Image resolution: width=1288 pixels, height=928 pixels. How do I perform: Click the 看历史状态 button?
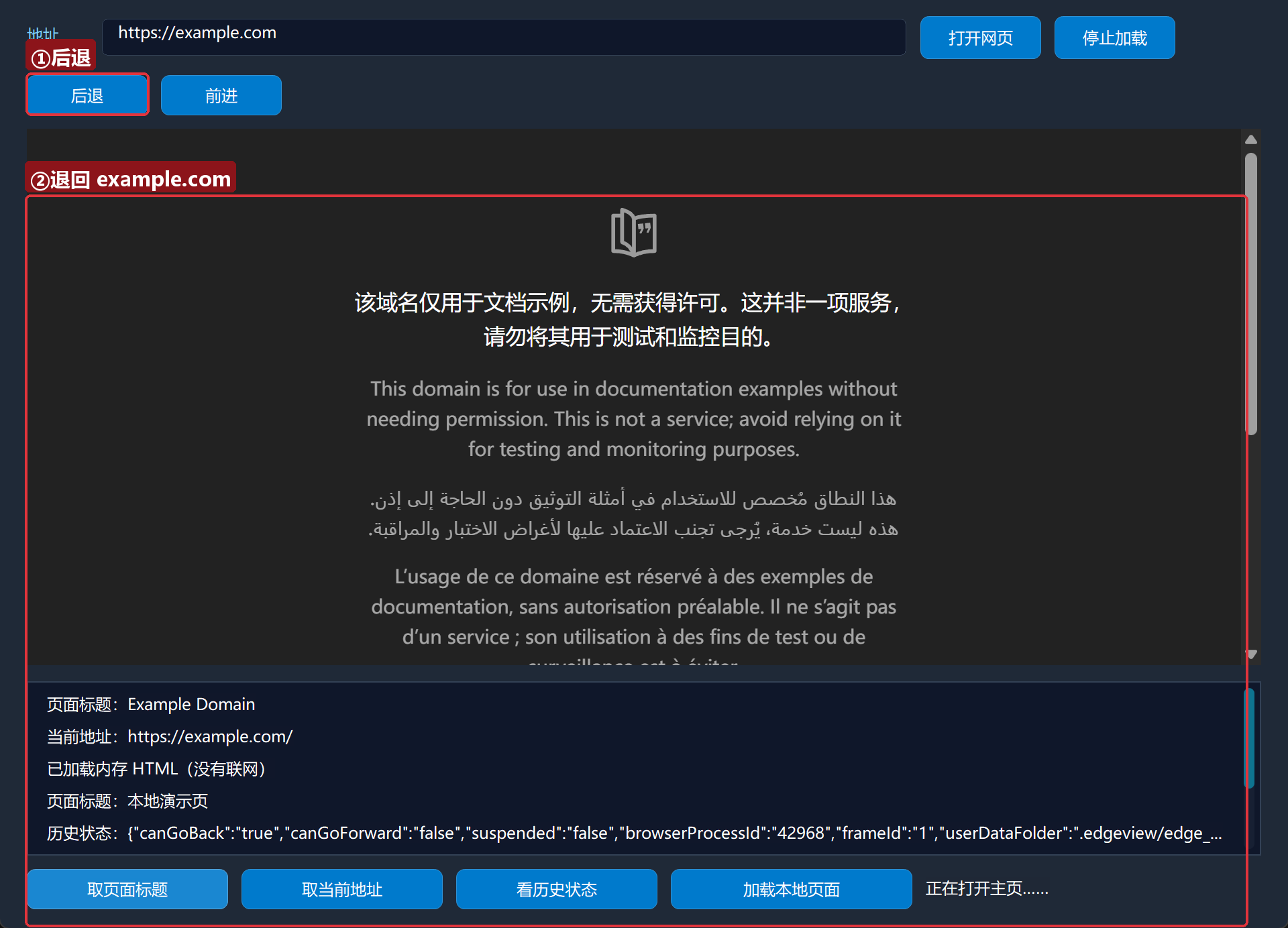[557, 889]
